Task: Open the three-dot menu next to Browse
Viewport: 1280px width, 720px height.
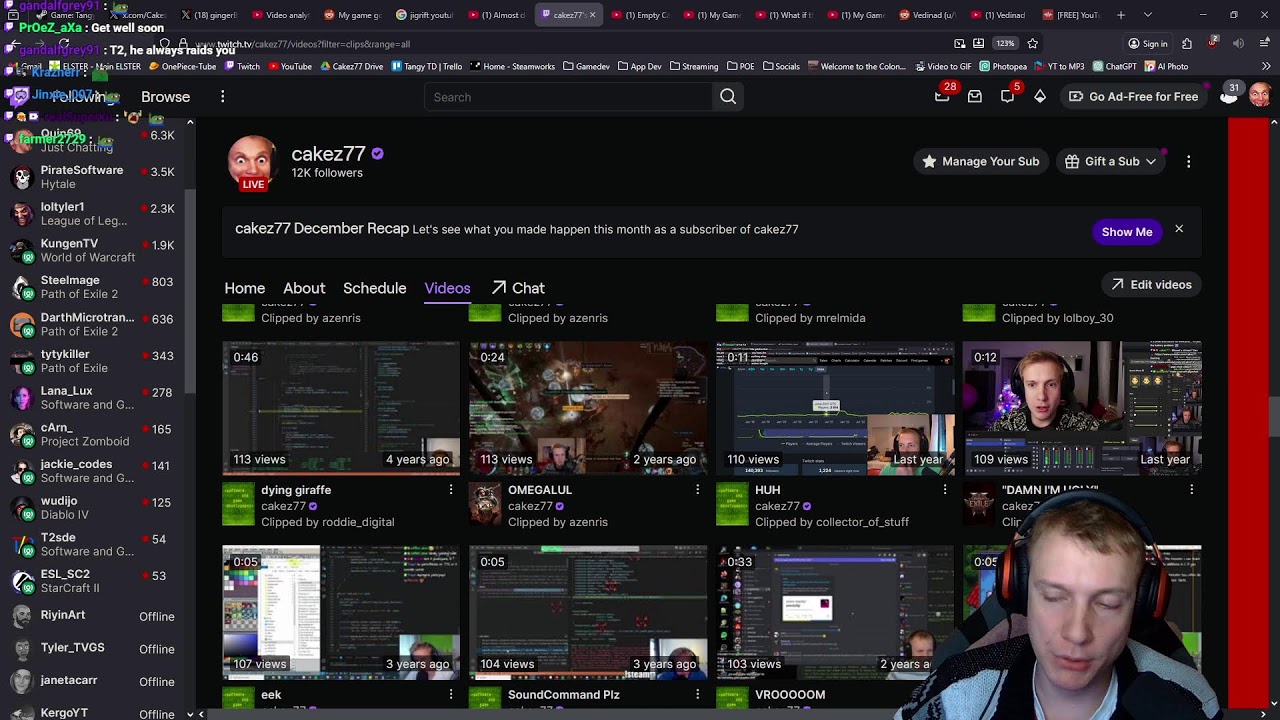Action: click(222, 97)
